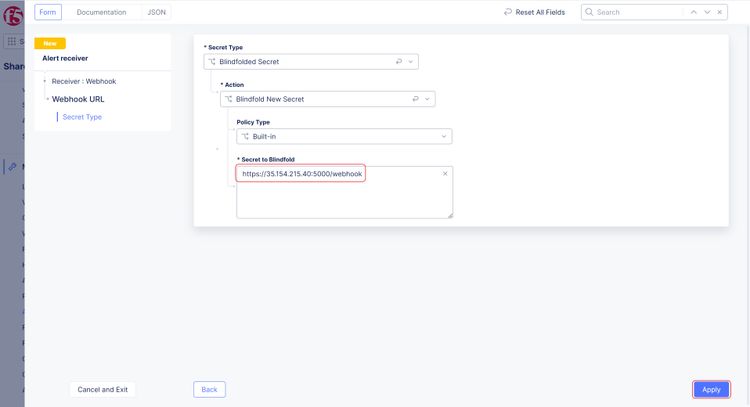Reset the Action field value
750x407 pixels.
click(x=415, y=99)
